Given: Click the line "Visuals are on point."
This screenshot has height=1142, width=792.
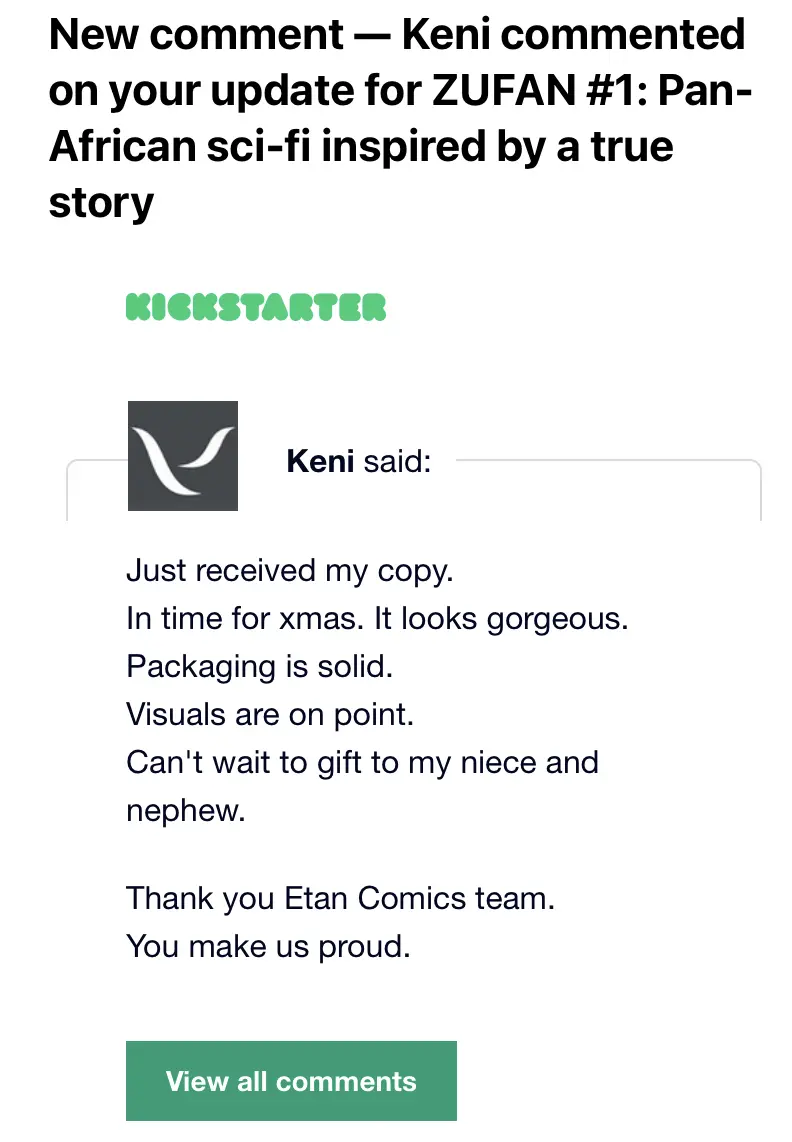Looking at the screenshot, I should 270,714.
